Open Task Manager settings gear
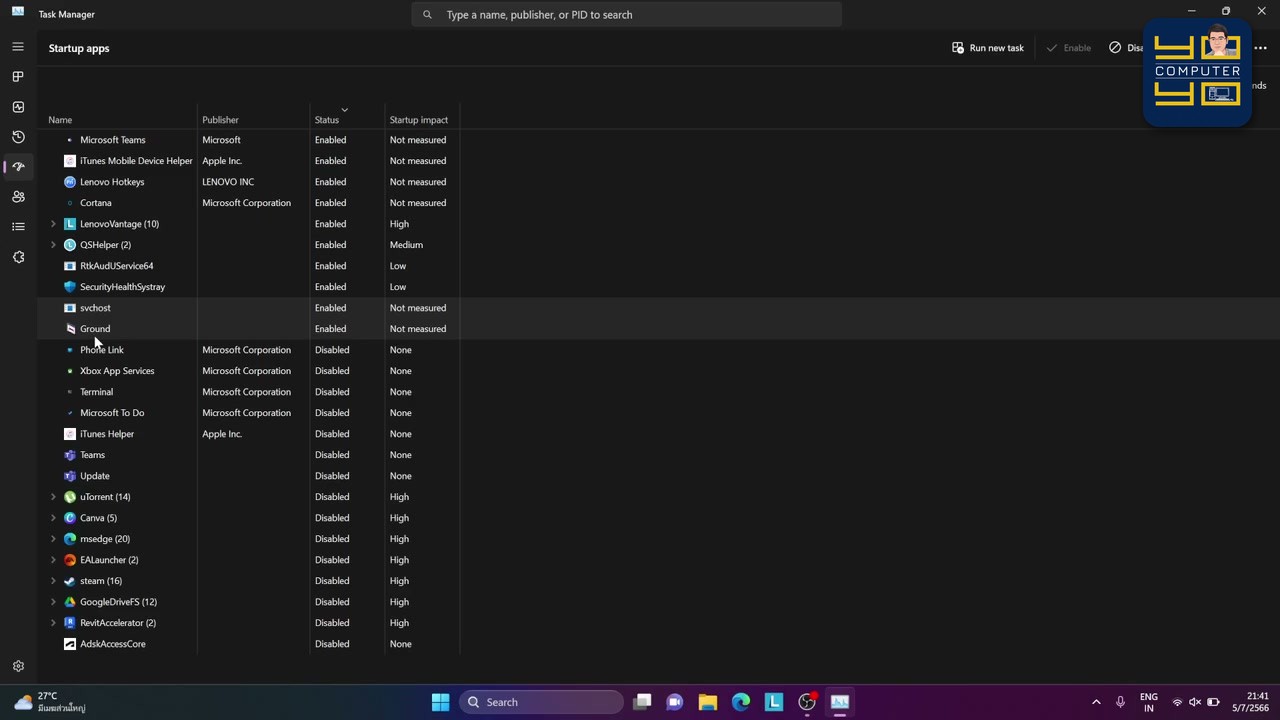The width and height of the screenshot is (1280, 720). point(18,666)
